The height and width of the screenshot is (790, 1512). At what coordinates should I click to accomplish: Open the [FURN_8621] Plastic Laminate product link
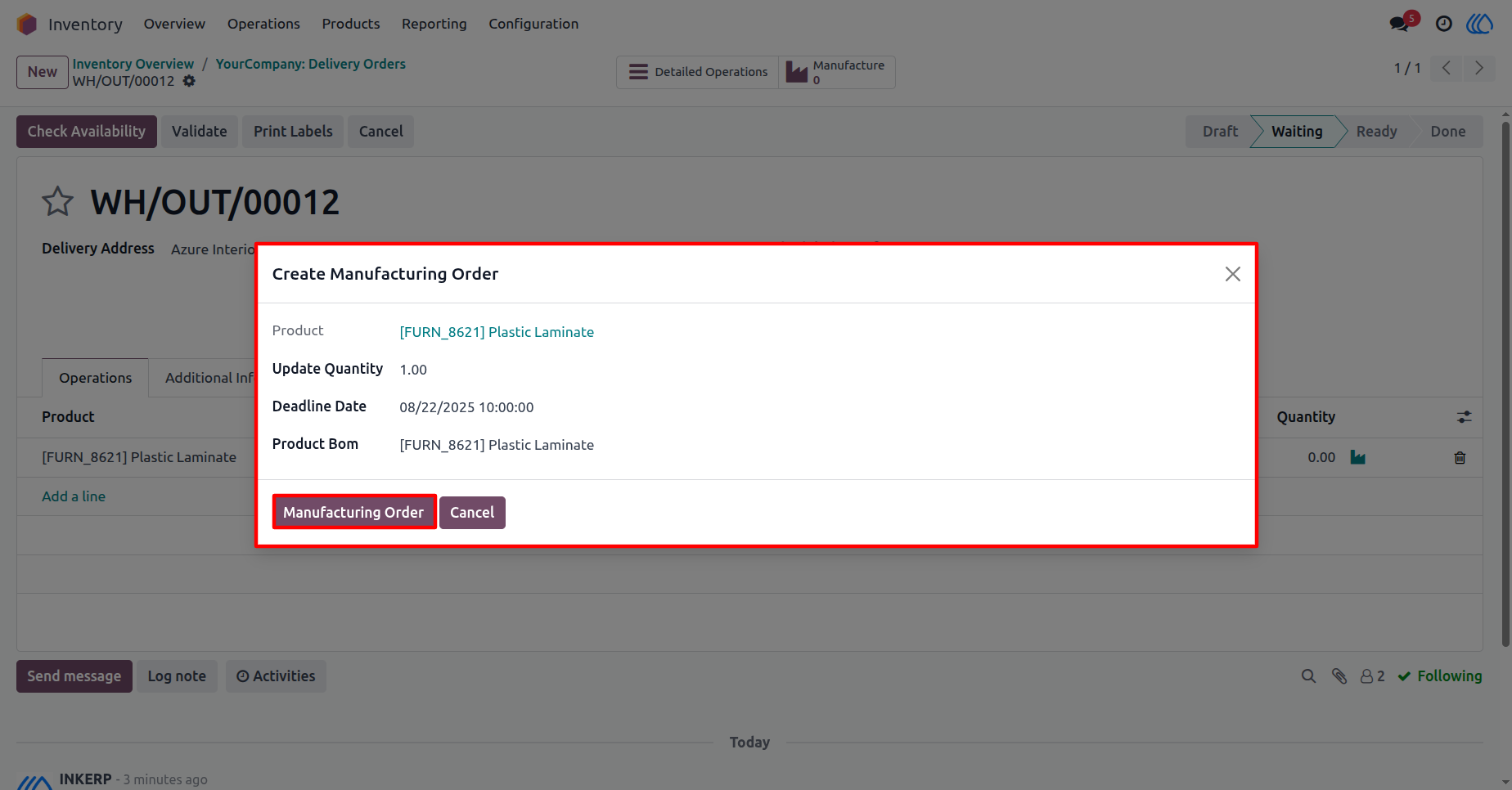coord(497,332)
